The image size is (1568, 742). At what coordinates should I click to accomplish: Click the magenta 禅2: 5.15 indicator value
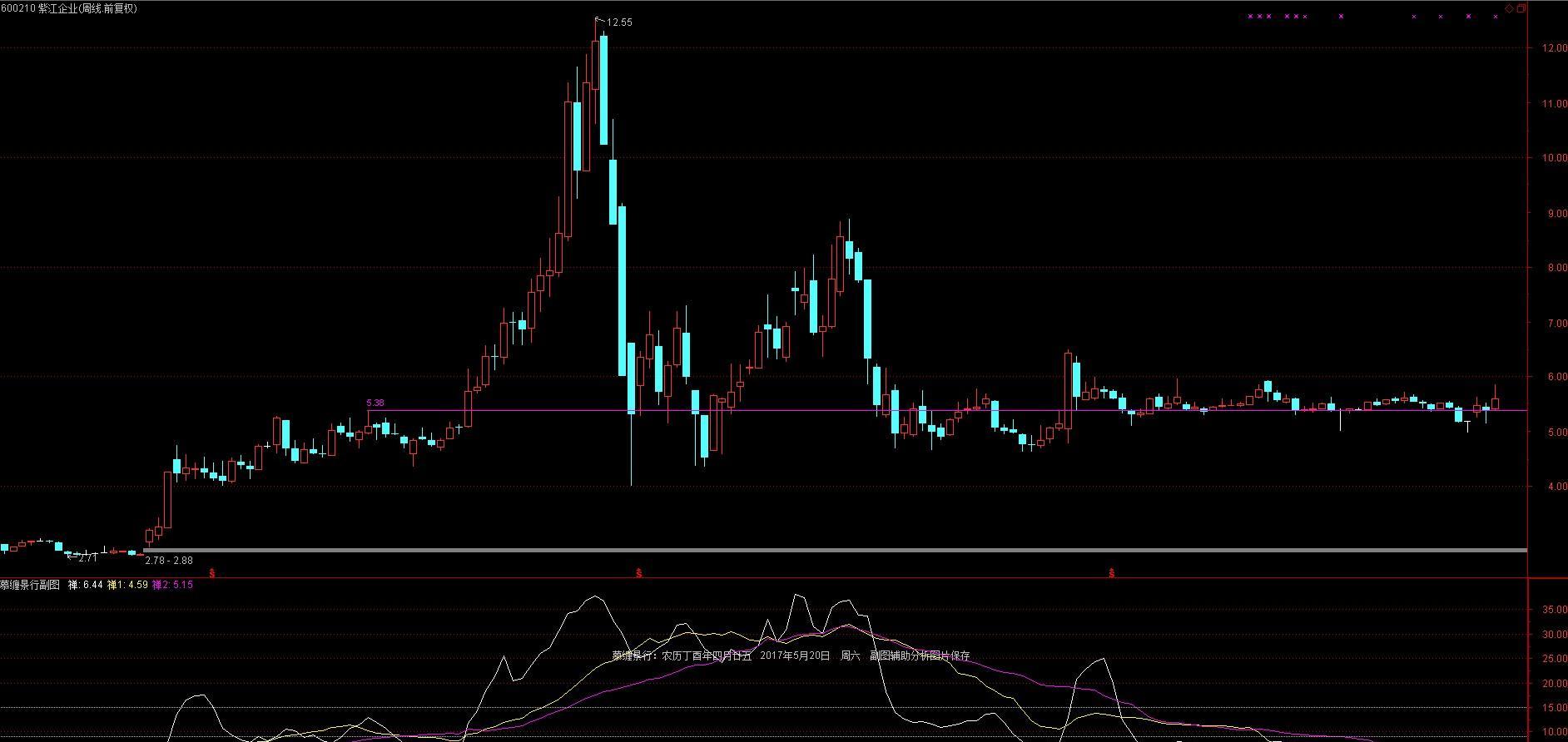(172, 585)
